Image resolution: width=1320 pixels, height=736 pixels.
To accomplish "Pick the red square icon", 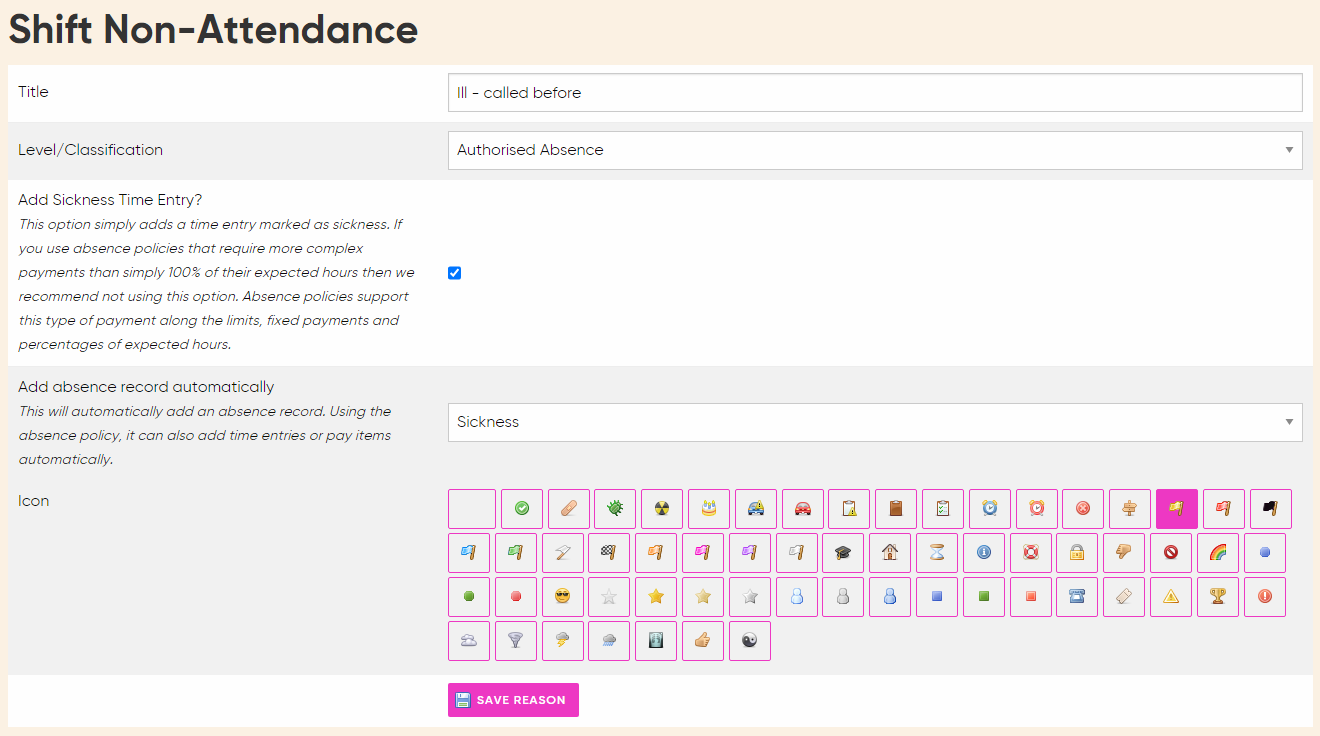I will click(1031, 597).
